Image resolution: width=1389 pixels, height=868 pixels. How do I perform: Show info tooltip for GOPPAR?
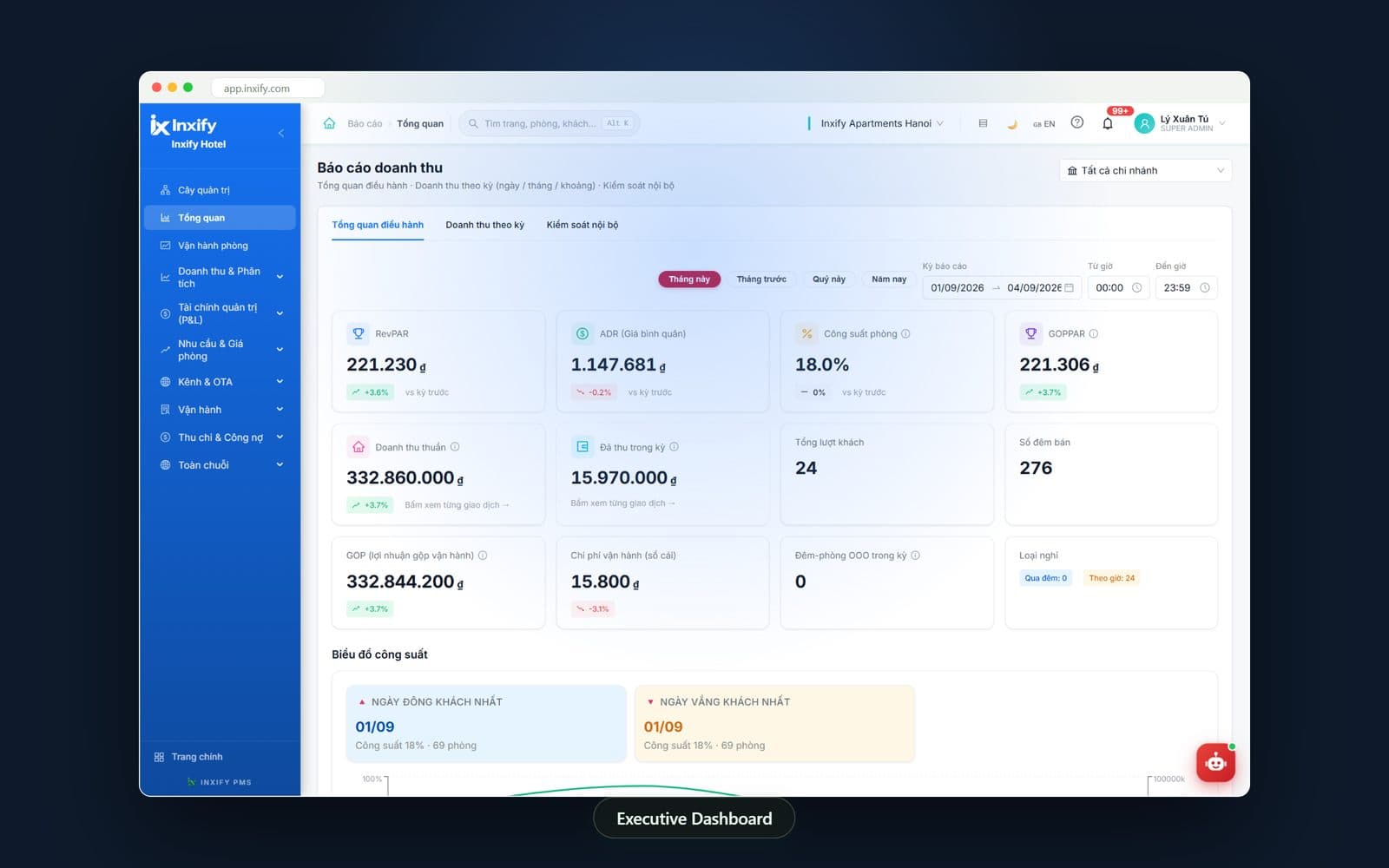[1094, 333]
